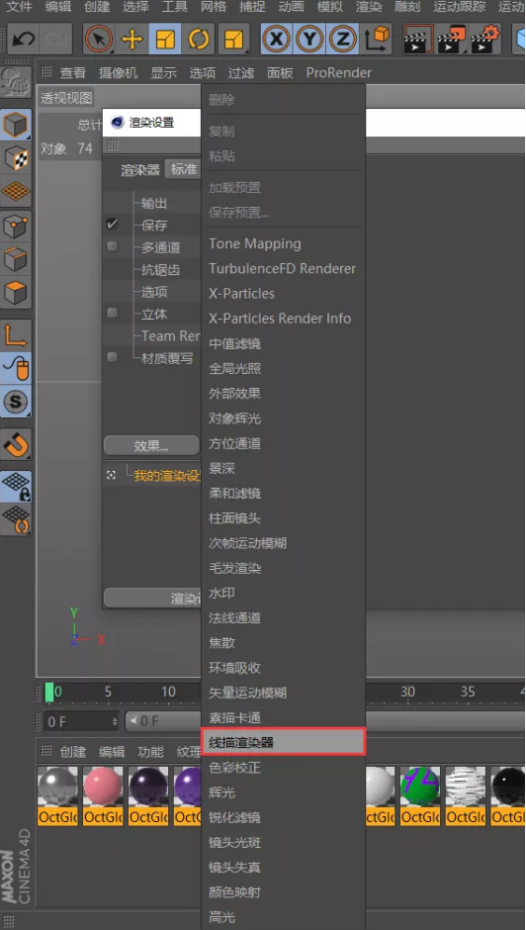Enable the Workplane mode orange grid
Screen dimensions: 526x930
[16, 191]
